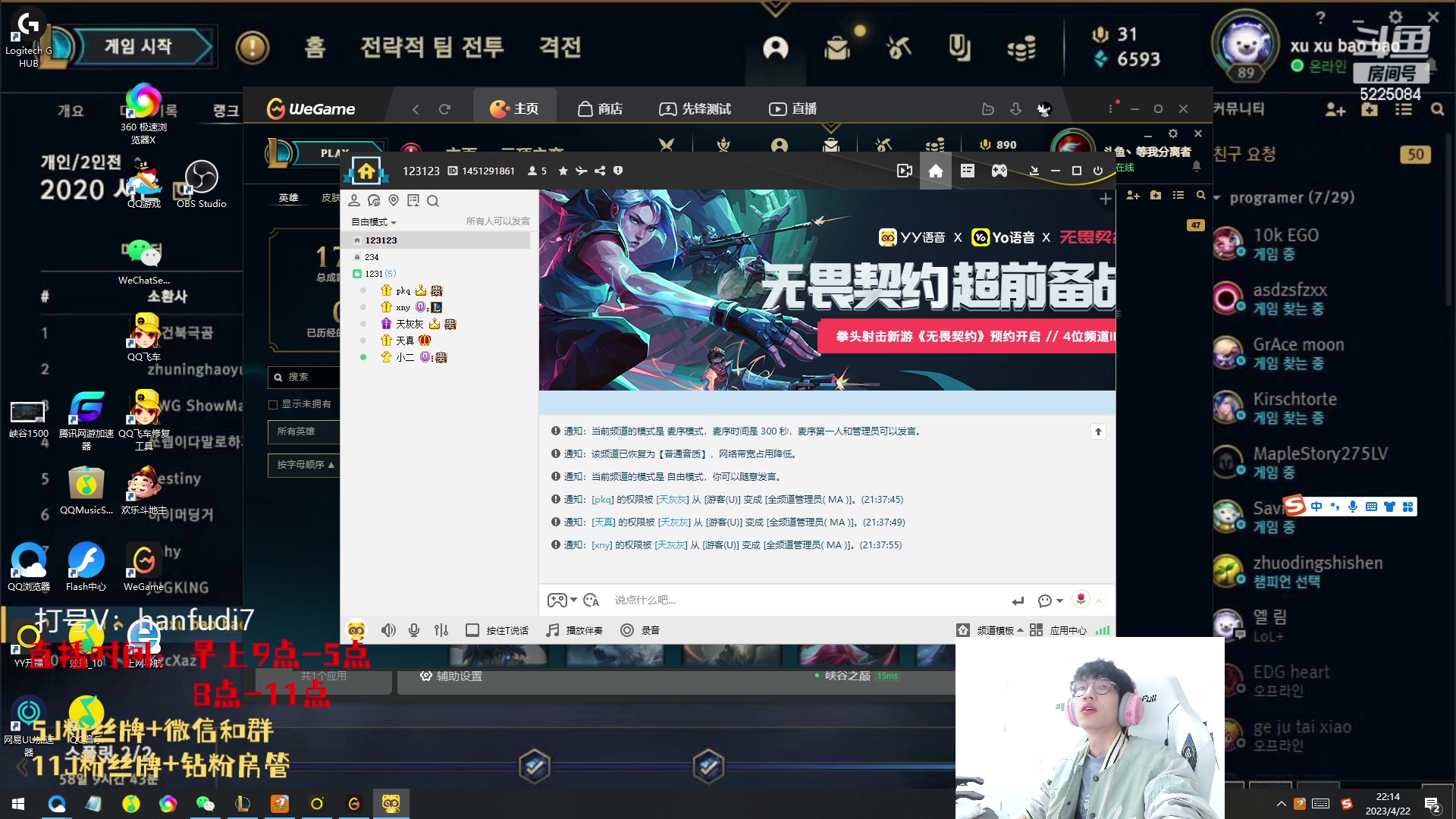1456x819 pixels.
Task: Click the search magnifier in channel sidebar
Action: click(433, 201)
